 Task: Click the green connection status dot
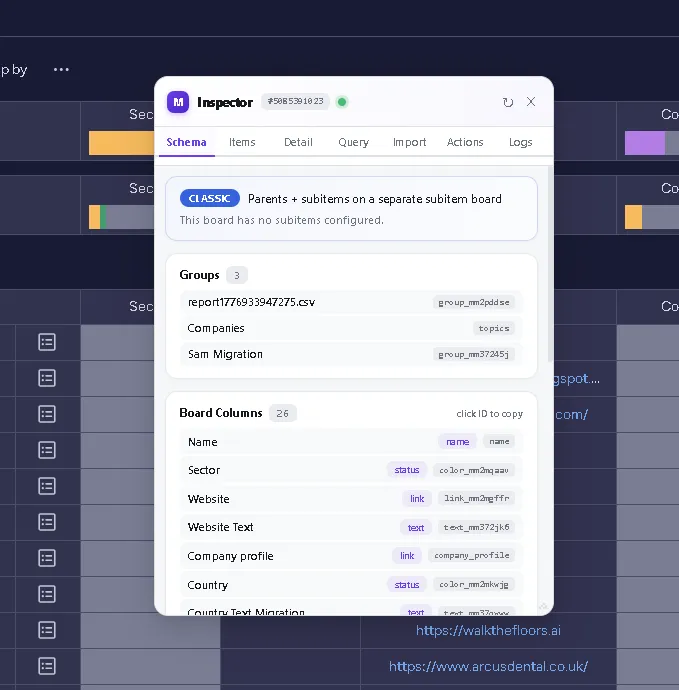pos(341,102)
